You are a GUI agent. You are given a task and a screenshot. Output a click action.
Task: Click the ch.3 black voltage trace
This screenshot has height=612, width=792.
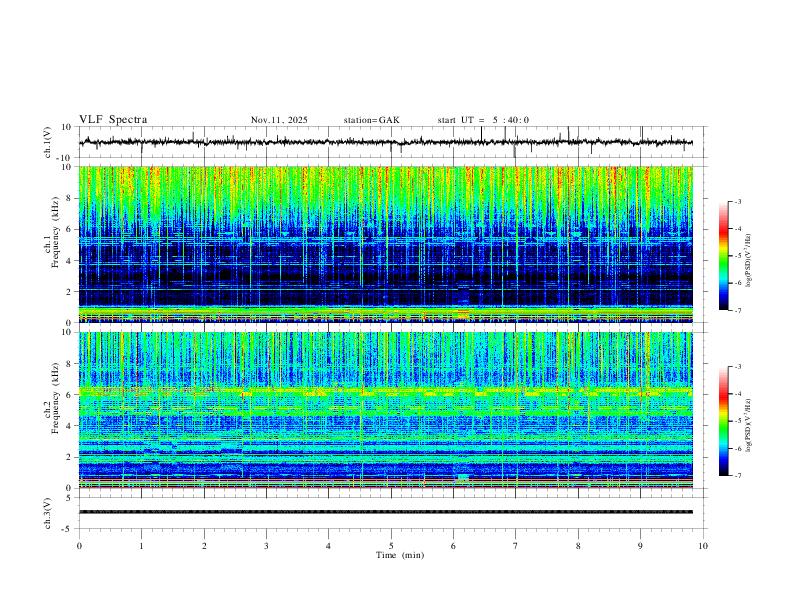(x=385, y=512)
